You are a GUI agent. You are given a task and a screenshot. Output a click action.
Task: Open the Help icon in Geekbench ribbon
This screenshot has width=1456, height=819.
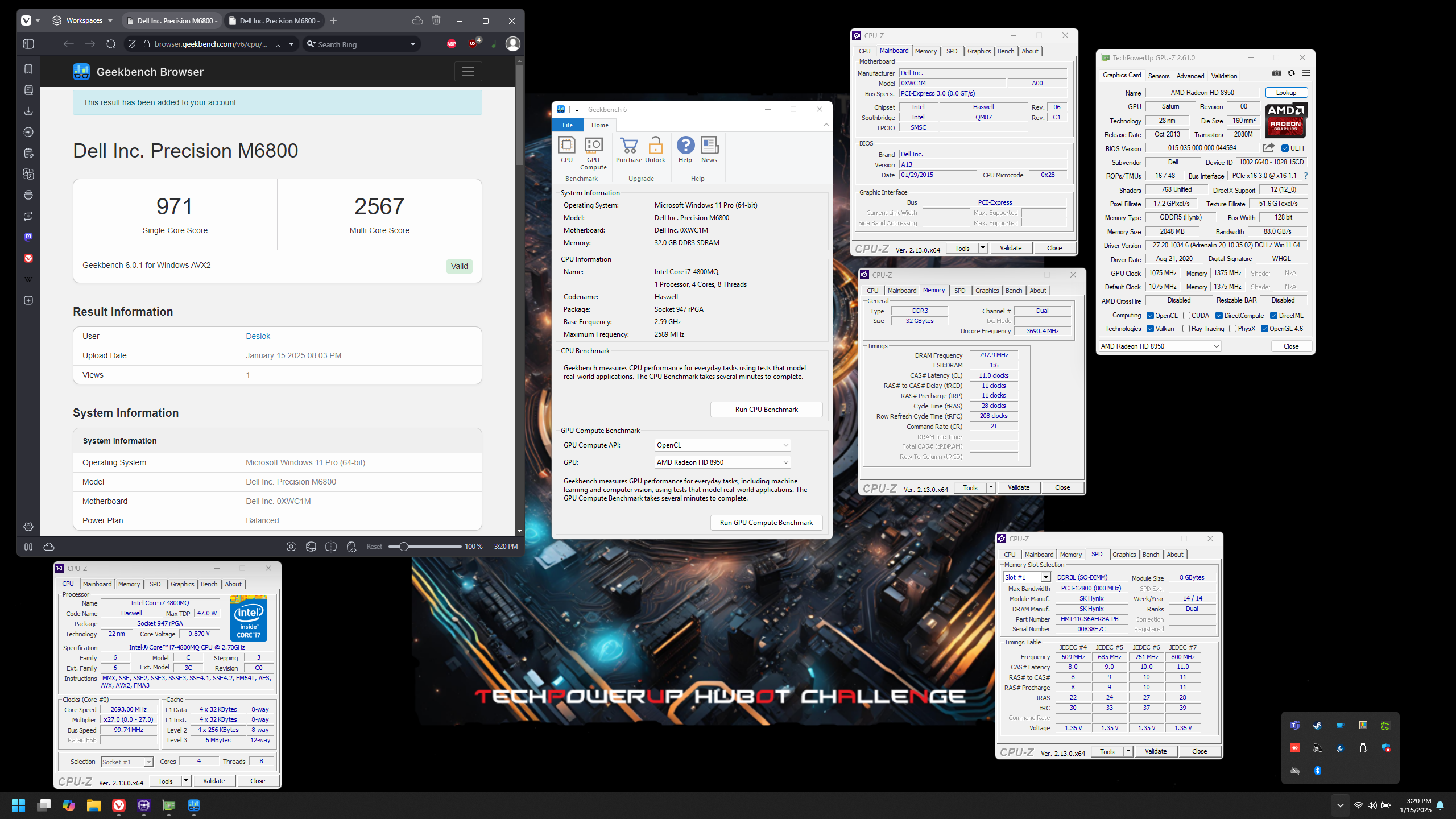pyautogui.click(x=685, y=150)
